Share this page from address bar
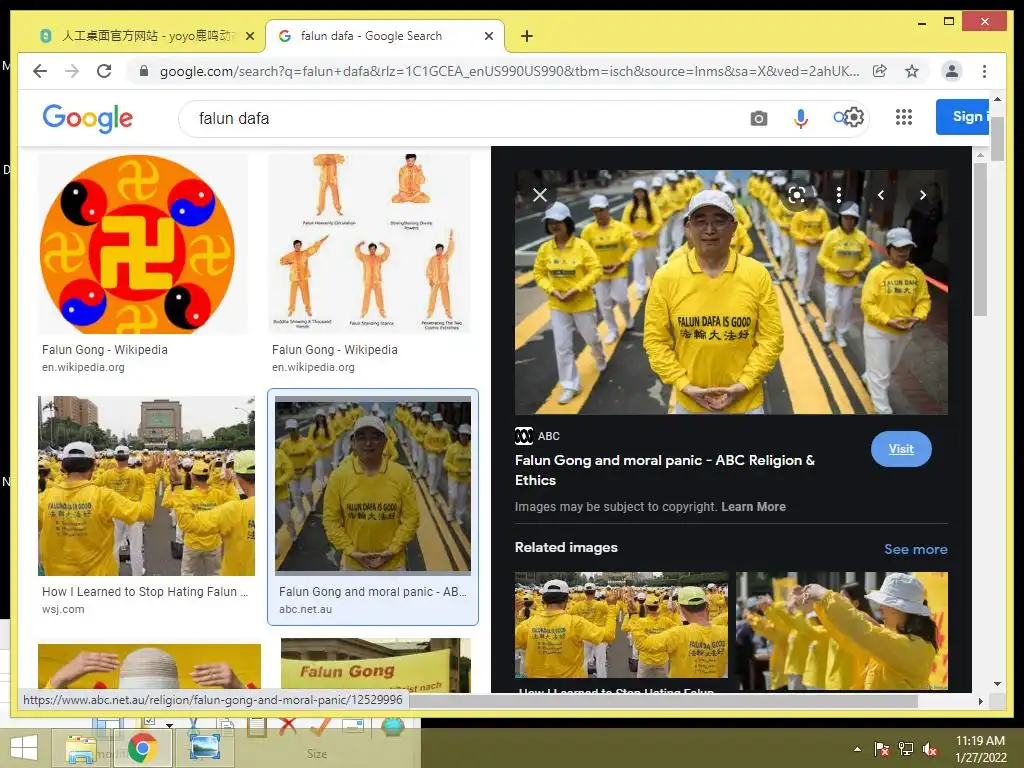This screenshot has width=1024, height=768. (x=880, y=71)
